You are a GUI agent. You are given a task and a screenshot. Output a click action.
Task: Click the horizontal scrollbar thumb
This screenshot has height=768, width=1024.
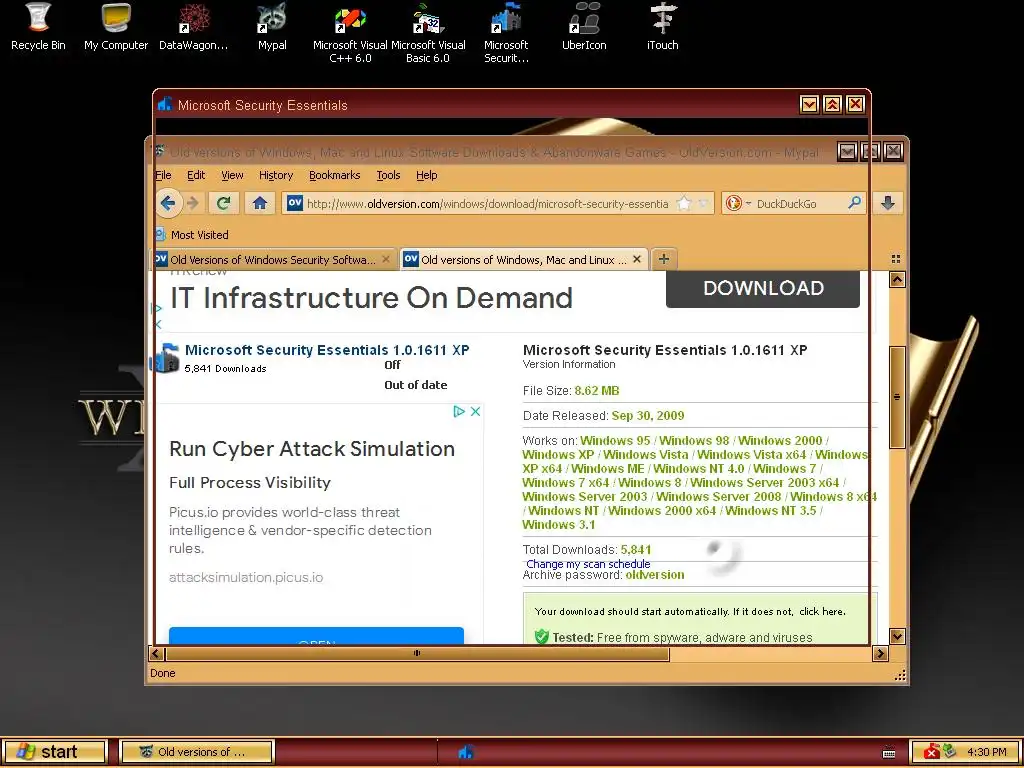(417, 653)
